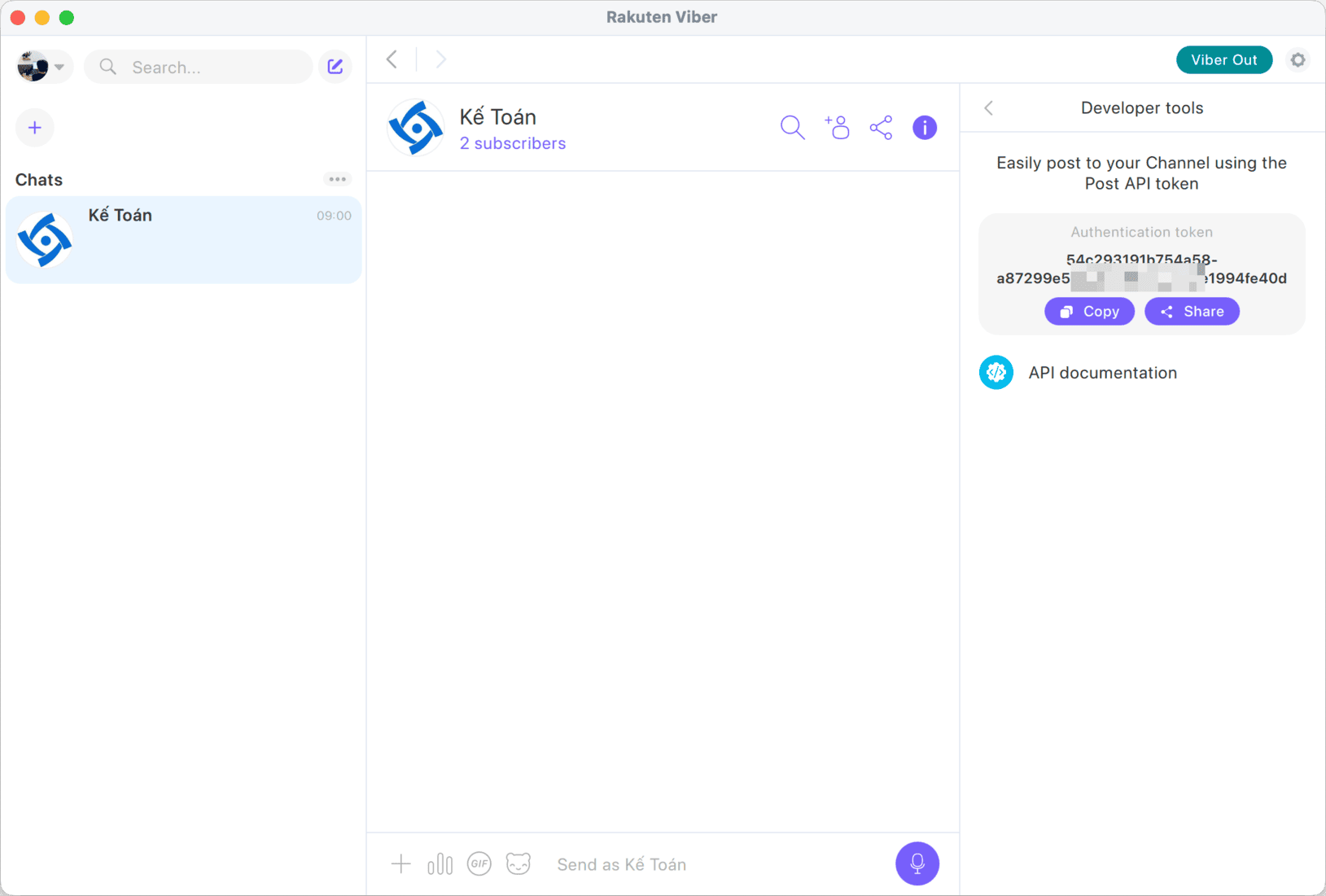This screenshot has height=896, width=1326.
Task: Open the attach plus menu in composer
Action: tap(401, 864)
